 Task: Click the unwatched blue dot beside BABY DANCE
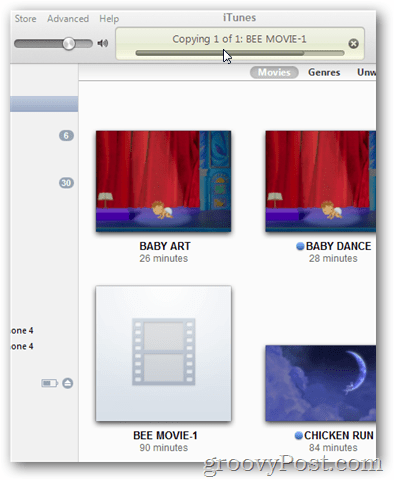[x=300, y=246]
